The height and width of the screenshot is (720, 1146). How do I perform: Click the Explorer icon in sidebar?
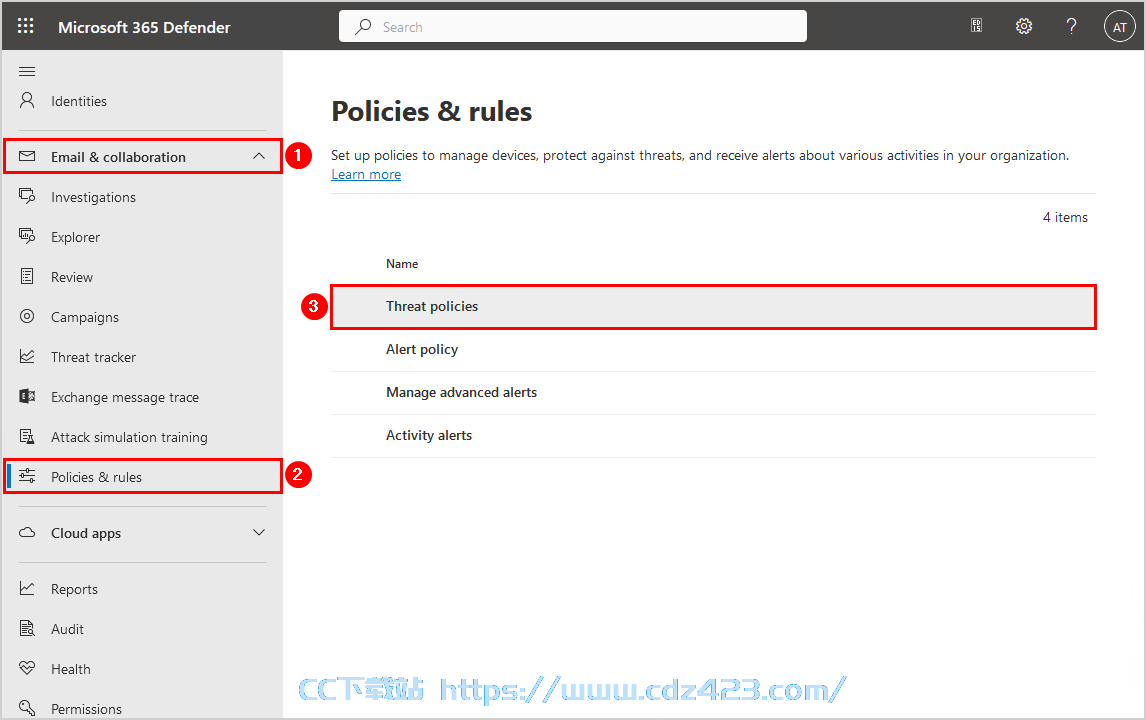27,236
